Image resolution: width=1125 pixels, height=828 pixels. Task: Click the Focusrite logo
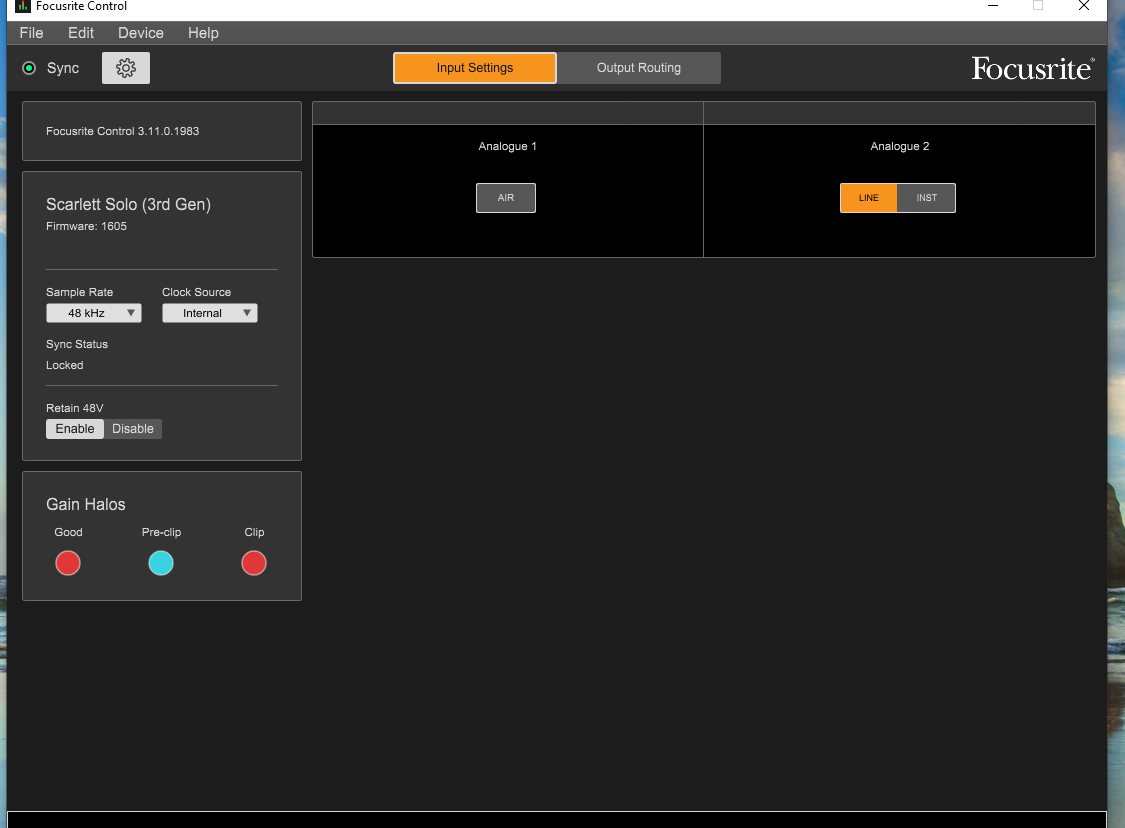pos(1032,68)
